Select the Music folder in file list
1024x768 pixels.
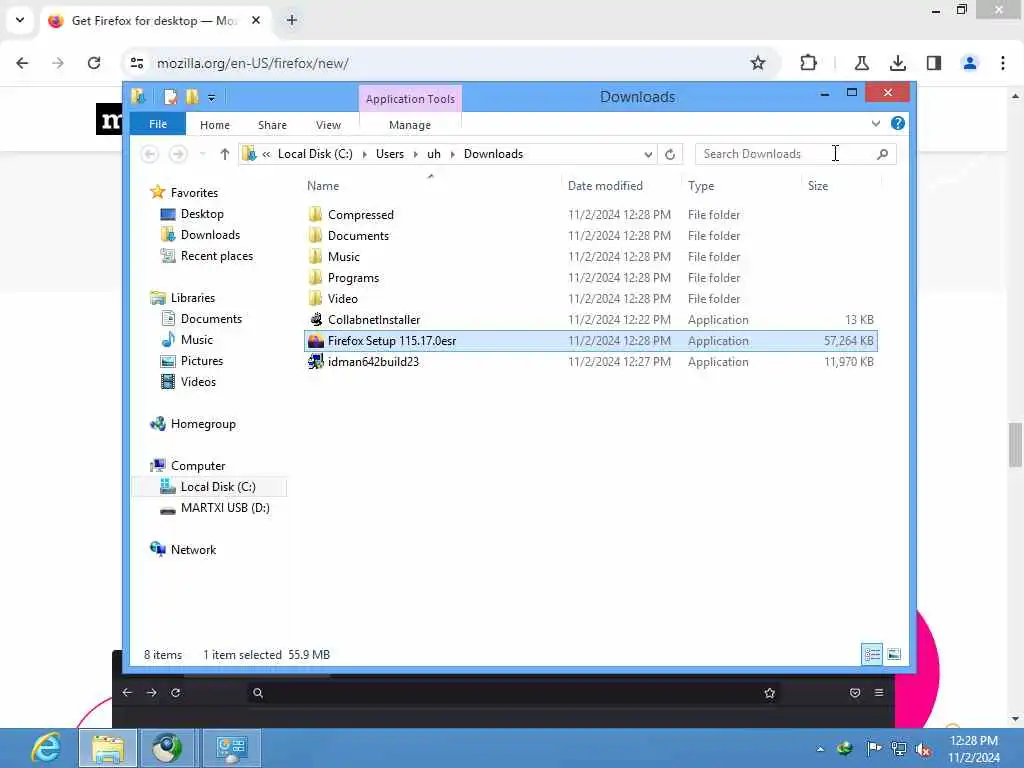coord(344,257)
